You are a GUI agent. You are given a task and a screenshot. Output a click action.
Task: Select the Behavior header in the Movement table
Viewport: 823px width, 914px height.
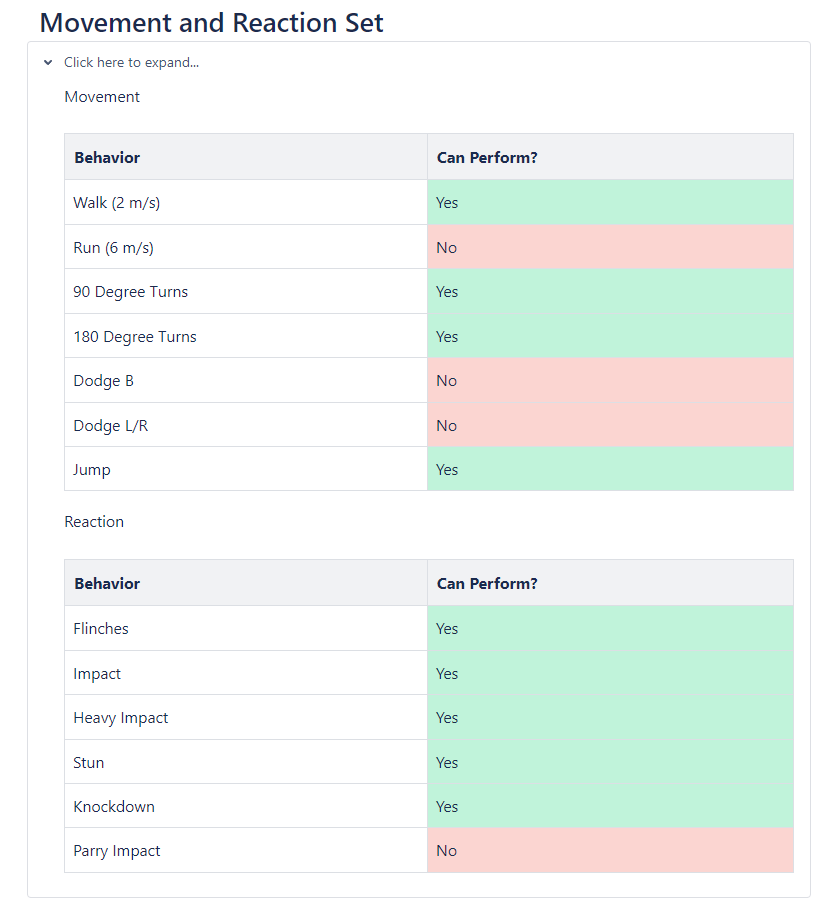click(x=107, y=158)
